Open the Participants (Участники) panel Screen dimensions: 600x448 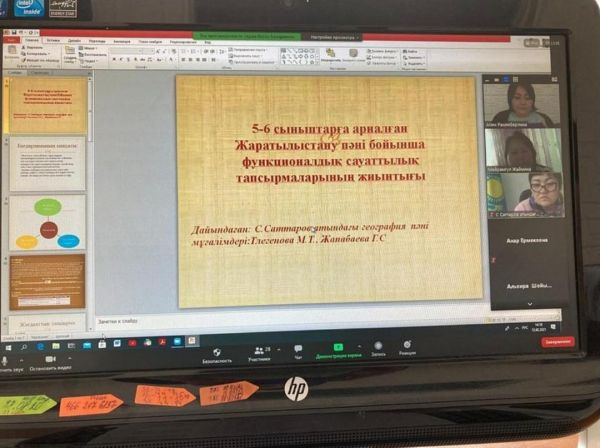[259, 349]
